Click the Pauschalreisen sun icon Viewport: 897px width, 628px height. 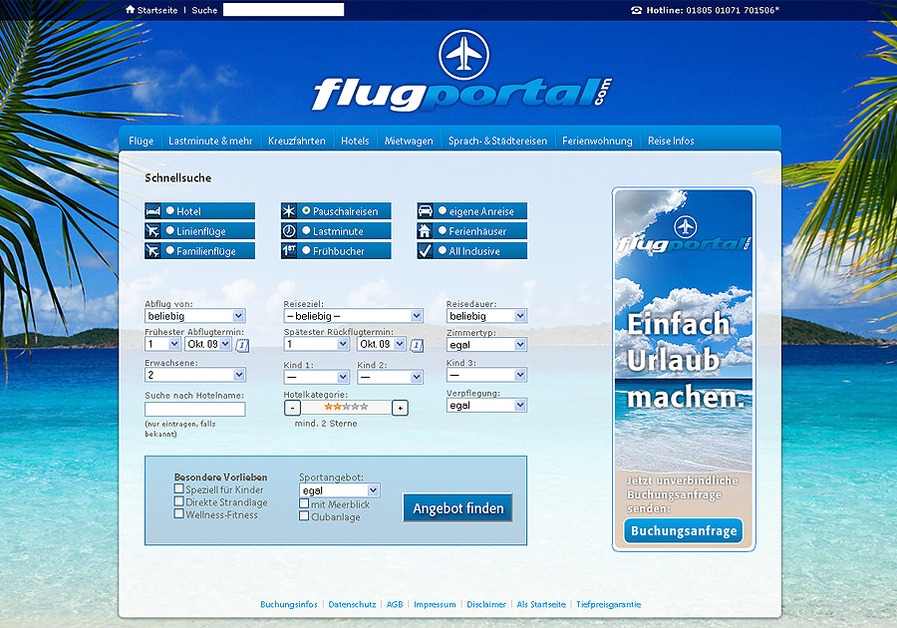click(x=288, y=211)
